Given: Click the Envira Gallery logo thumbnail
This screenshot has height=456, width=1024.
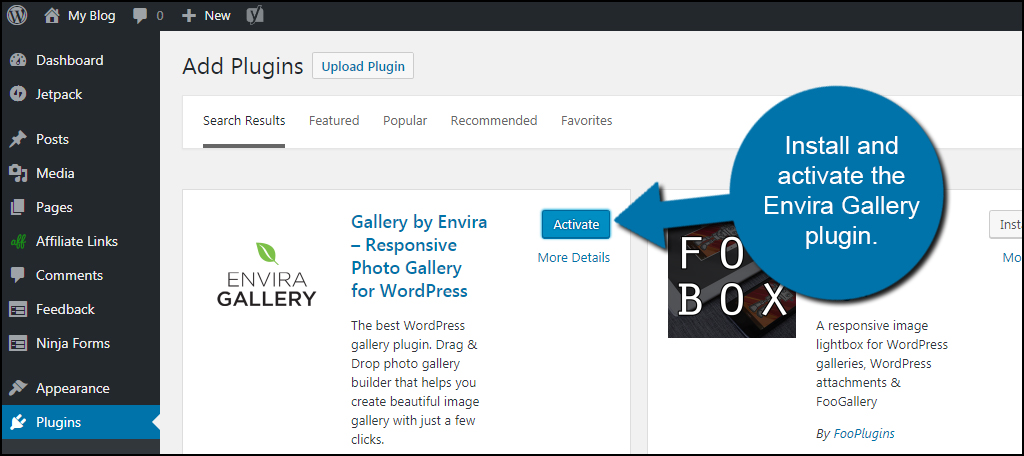Looking at the screenshot, I should point(266,274).
